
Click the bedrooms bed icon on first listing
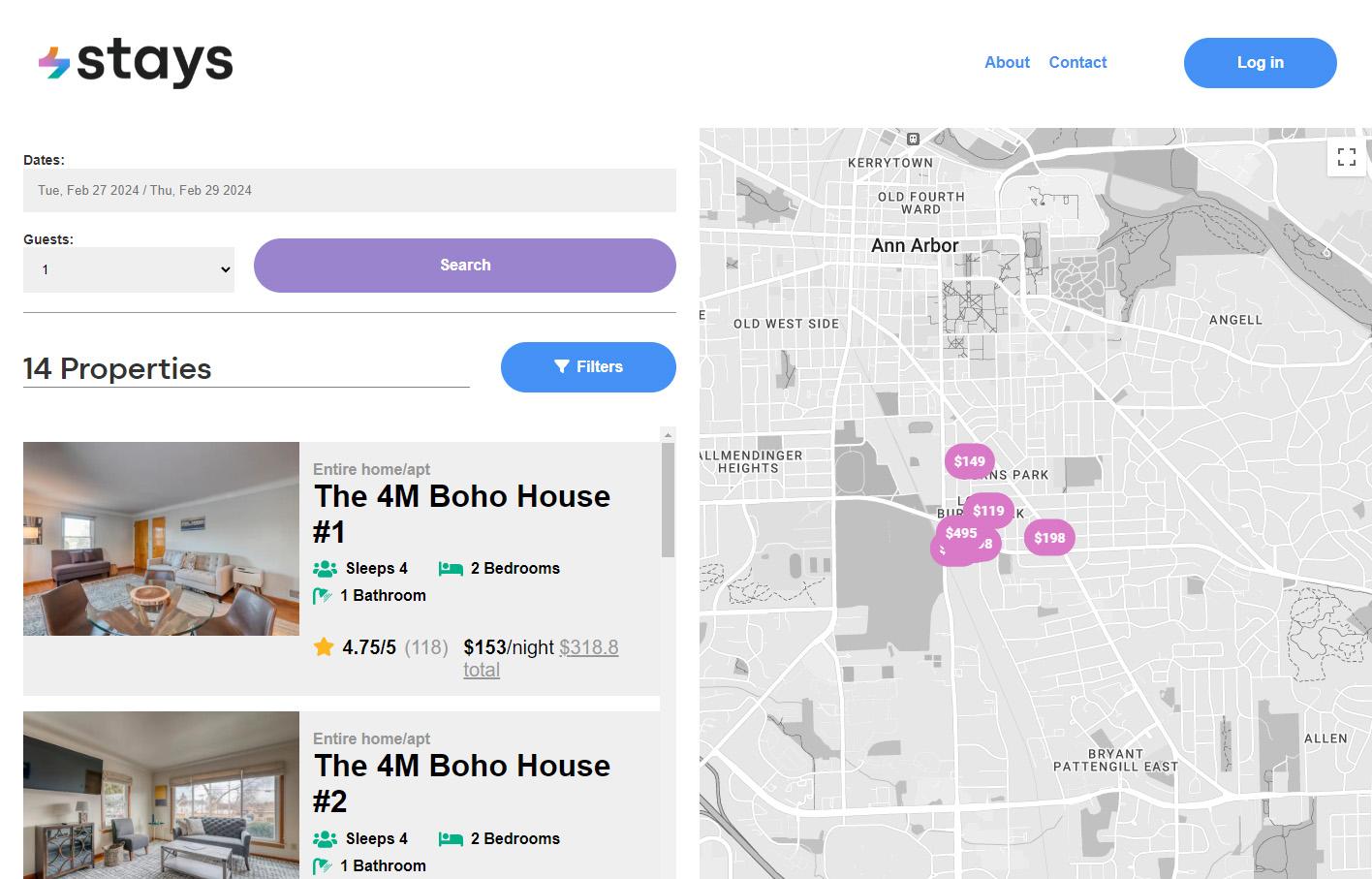(x=450, y=569)
